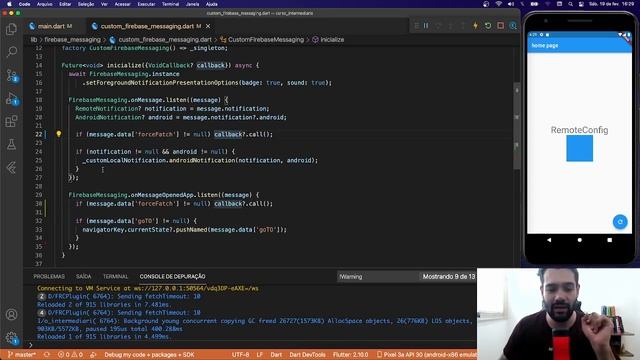The height and width of the screenshot is (360, 640).
Task: Open the Seleção menu
Action: pyautogui.click(x=86, y=4)
